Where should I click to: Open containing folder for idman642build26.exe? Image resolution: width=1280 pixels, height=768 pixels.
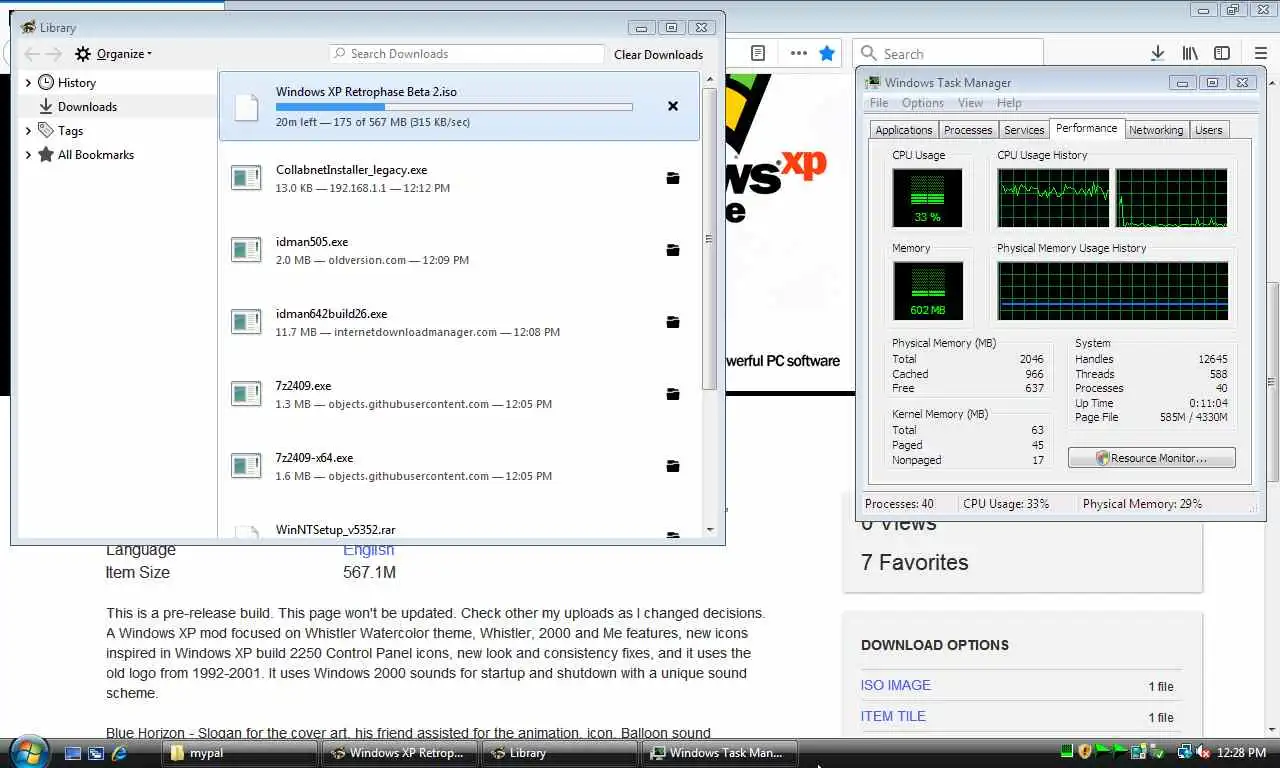(673, 322)
